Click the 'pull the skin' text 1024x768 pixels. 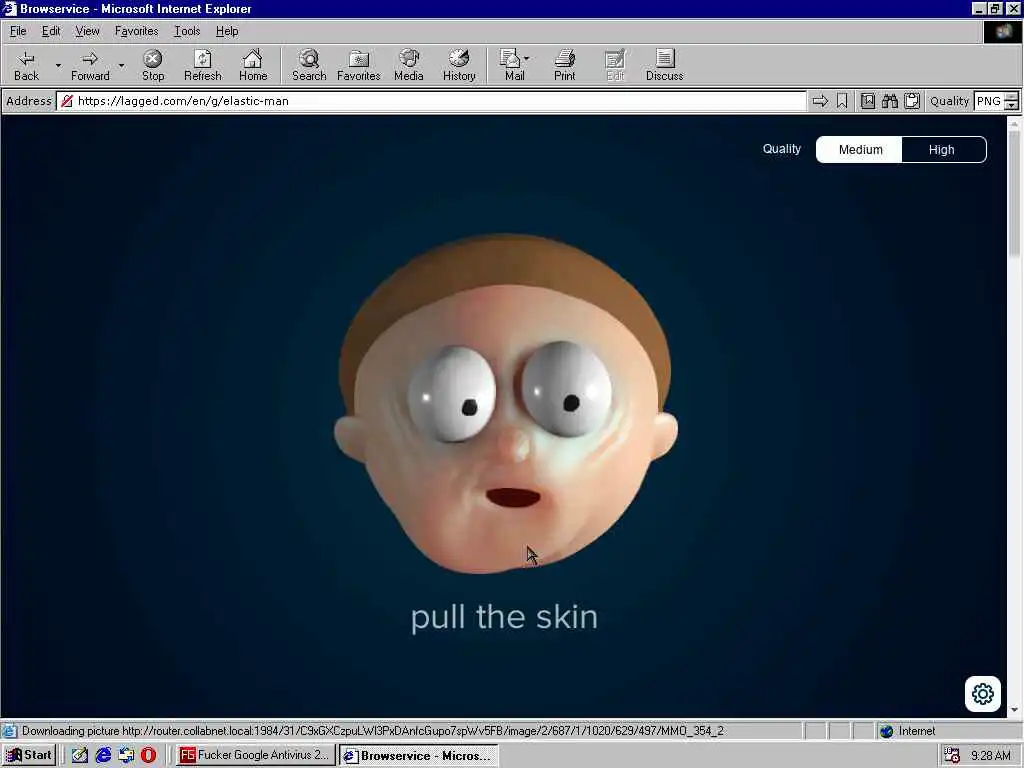[504, 618]
